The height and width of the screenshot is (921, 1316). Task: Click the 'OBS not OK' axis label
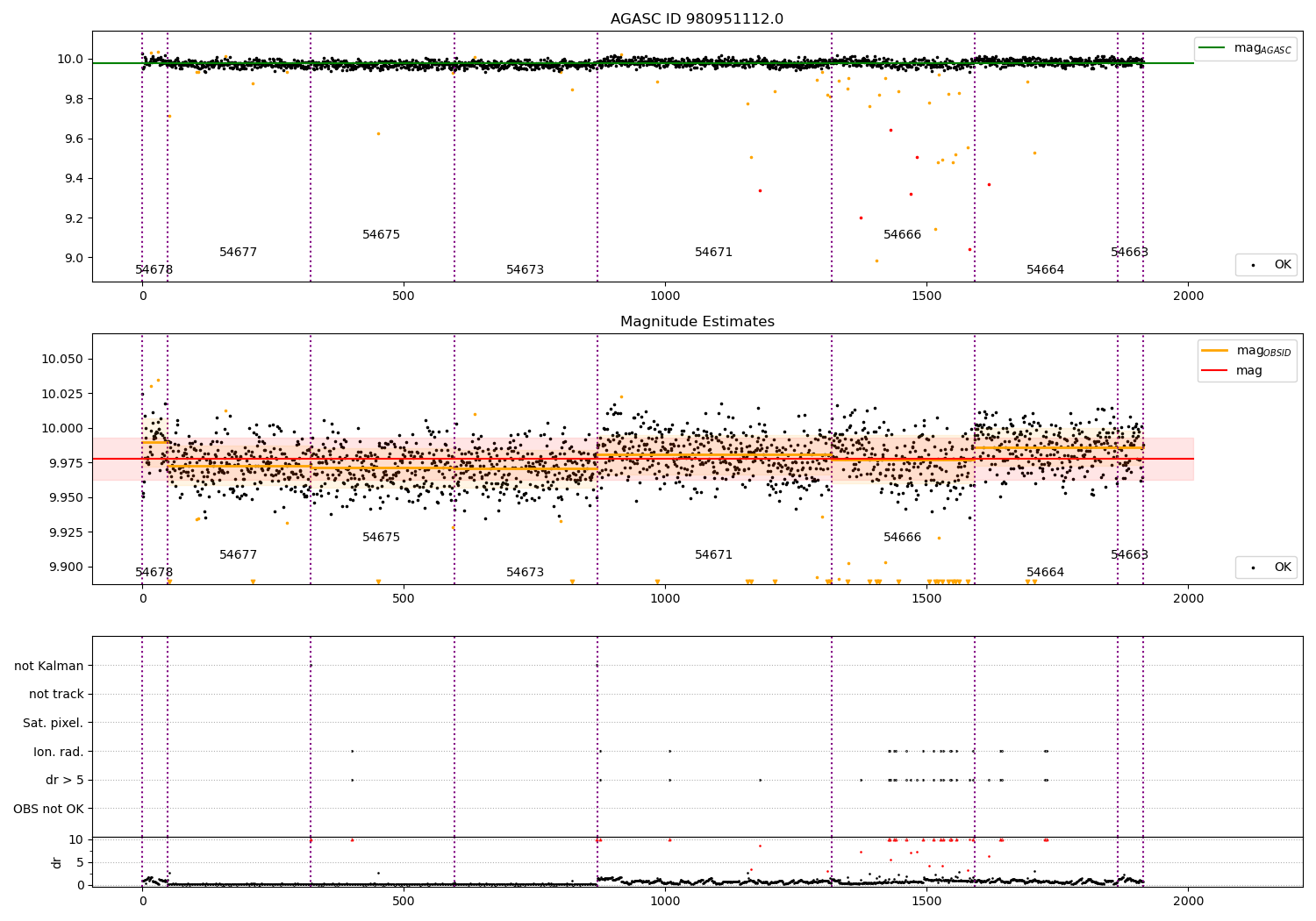[49, 809]
